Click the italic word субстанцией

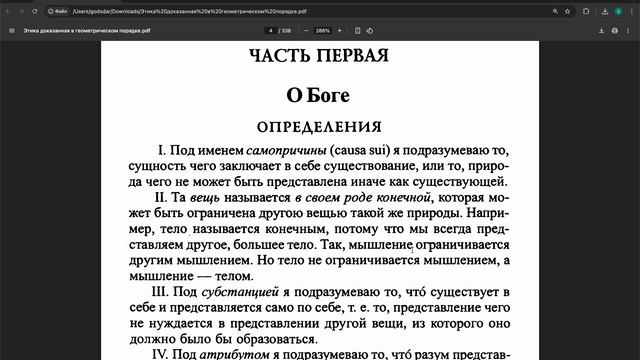click(x=240, y=292)
